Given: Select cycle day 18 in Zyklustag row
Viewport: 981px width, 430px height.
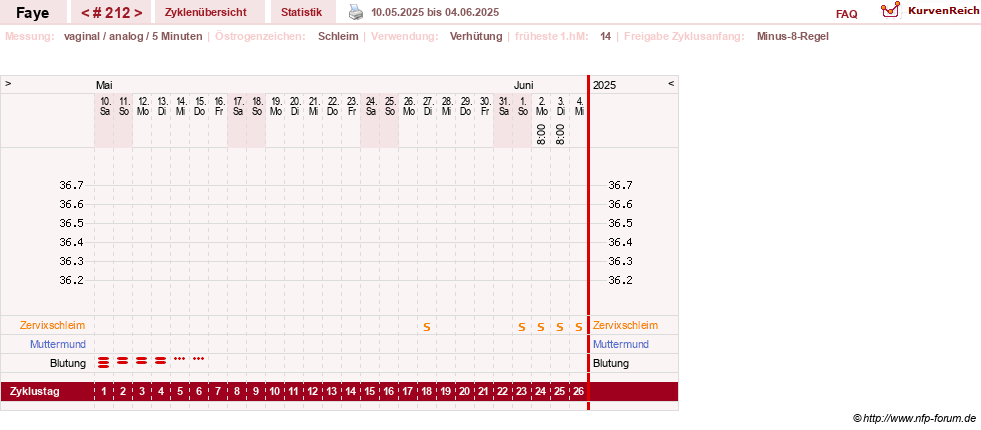Looking at the screenshot, I should 427,392.
